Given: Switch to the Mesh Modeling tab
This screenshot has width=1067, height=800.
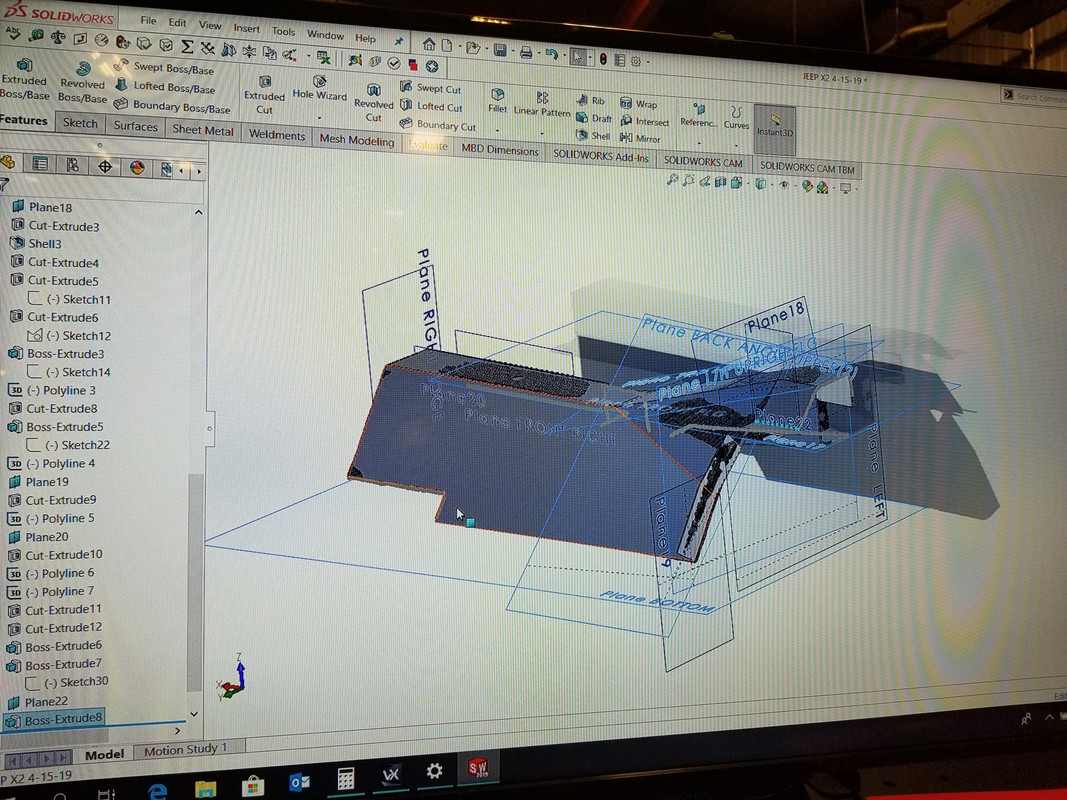Looking at the screenshot, I should coord(357,140).
